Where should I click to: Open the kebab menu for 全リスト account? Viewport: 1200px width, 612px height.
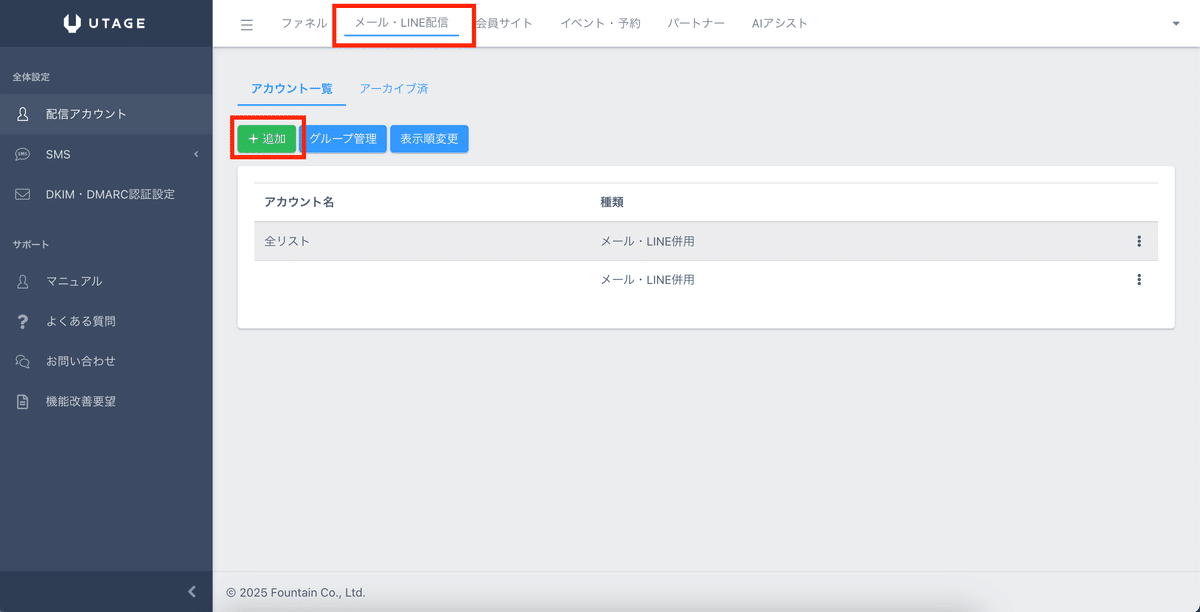pos(1139,240)
